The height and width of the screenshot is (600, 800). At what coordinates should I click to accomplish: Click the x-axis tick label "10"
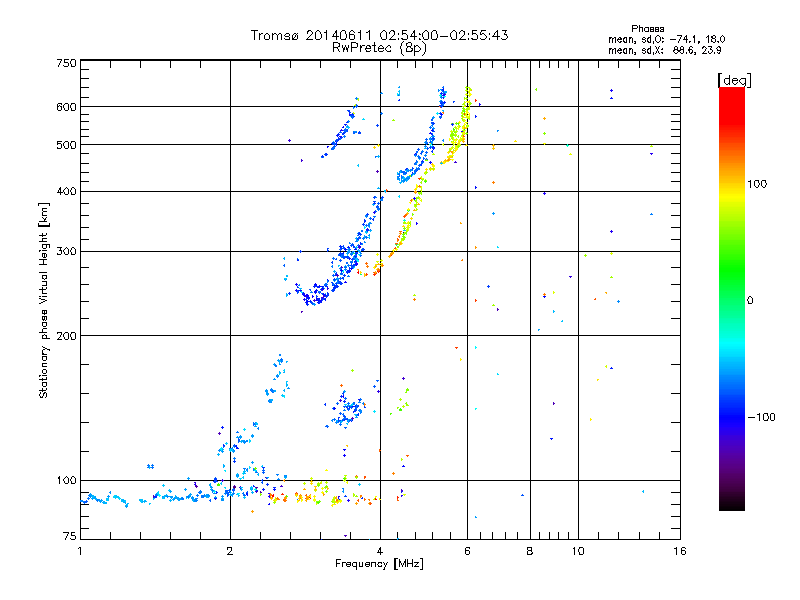[x=578, y=551]
